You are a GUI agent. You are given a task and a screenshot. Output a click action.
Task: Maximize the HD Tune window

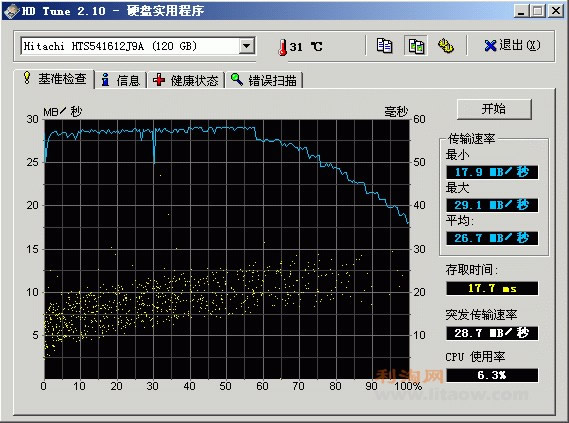[x=537, y=11]
